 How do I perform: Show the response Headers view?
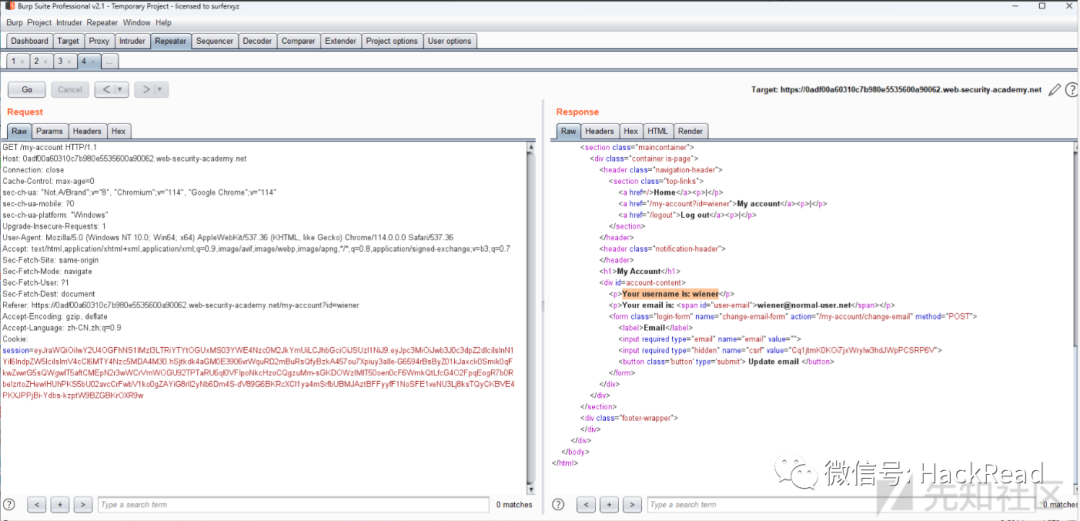(599, 131)
